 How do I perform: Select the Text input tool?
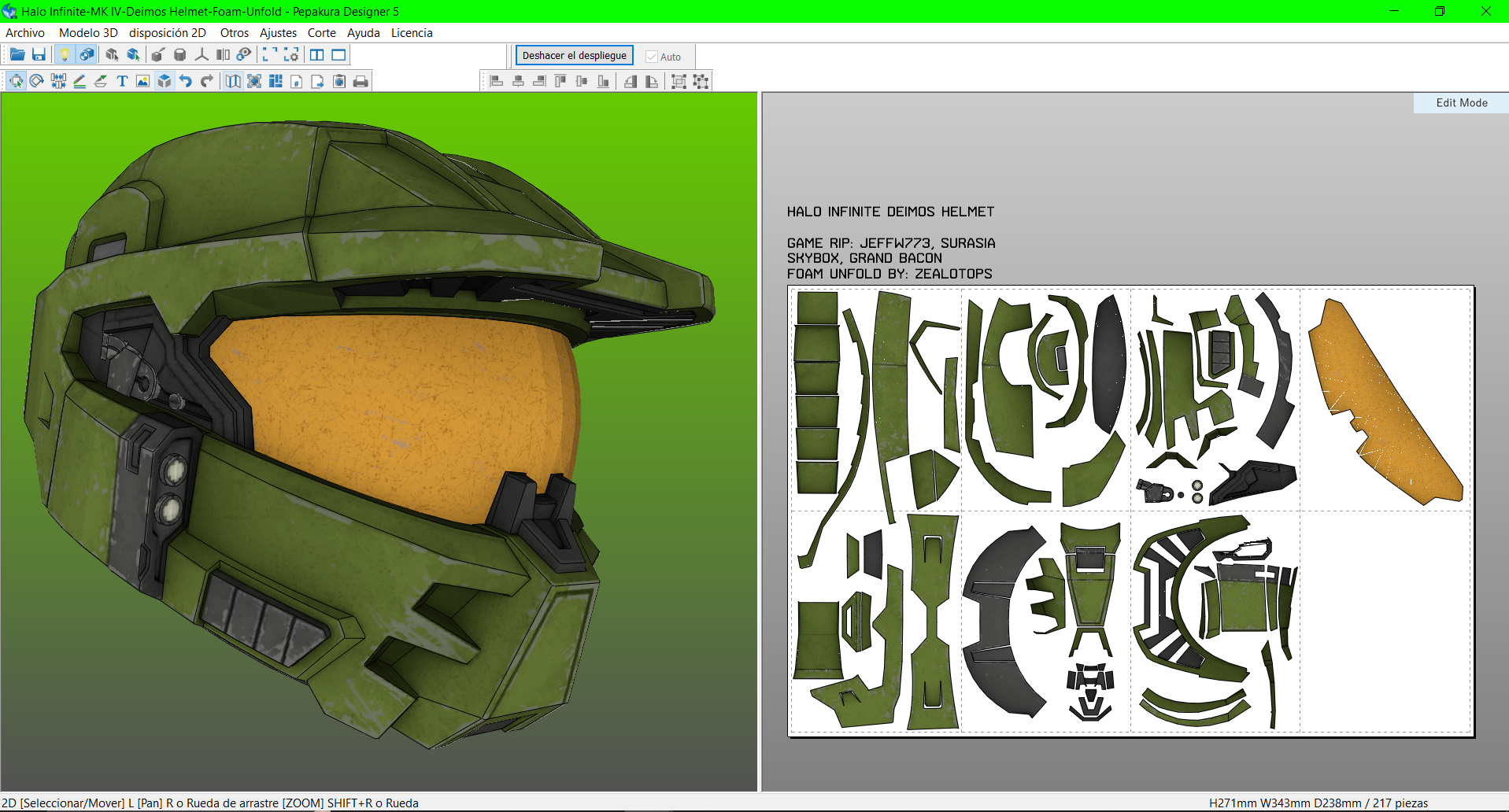pyautogui.click(x=122, y=81)
